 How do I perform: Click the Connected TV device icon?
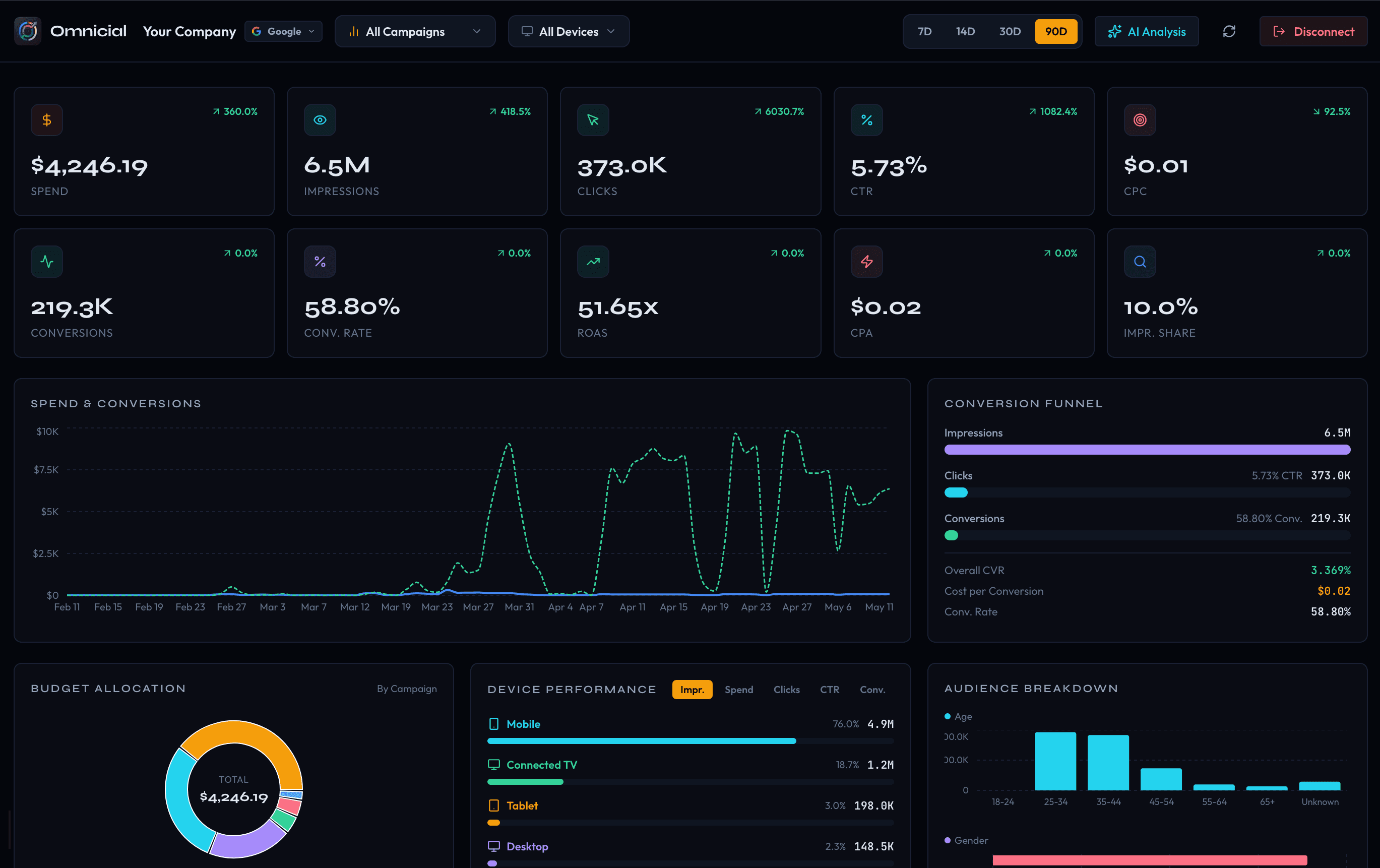pyautogui.click(x=493, y=765)
